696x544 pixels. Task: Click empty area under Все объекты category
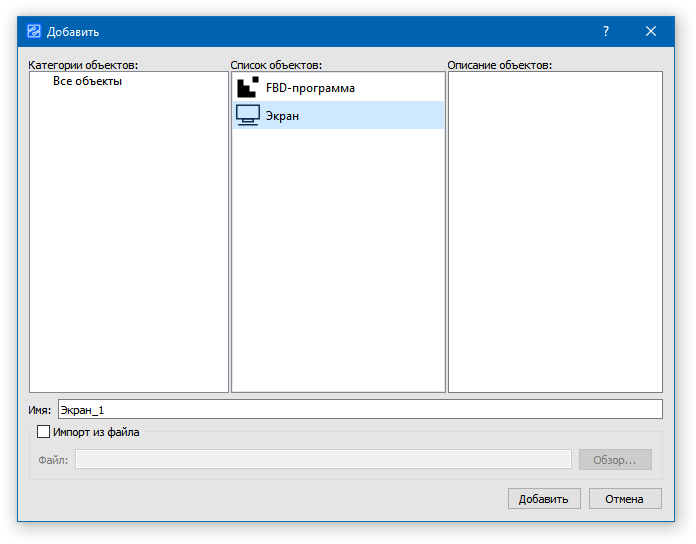coord(129,240)
